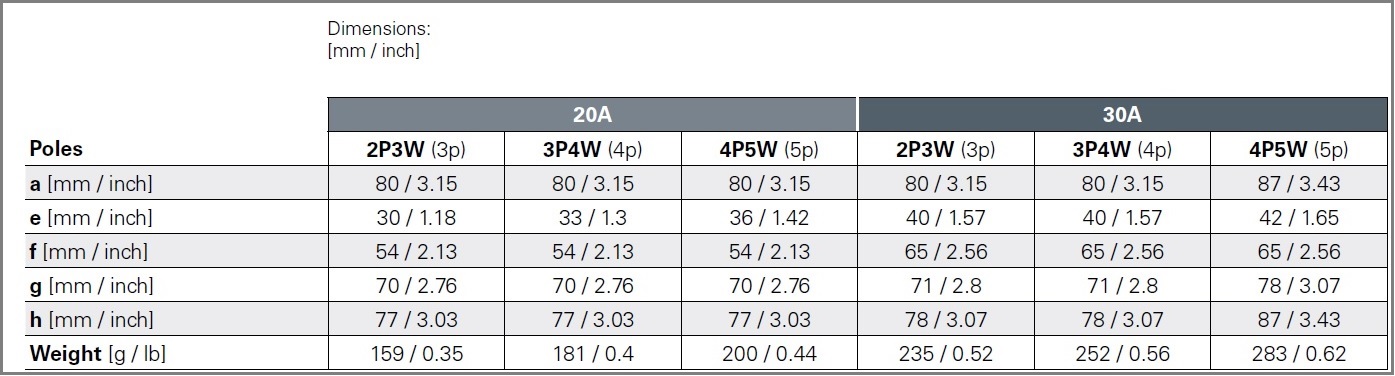
Task: Click the 159 / 0.35 weight cell
Action: tap(416, 353)
